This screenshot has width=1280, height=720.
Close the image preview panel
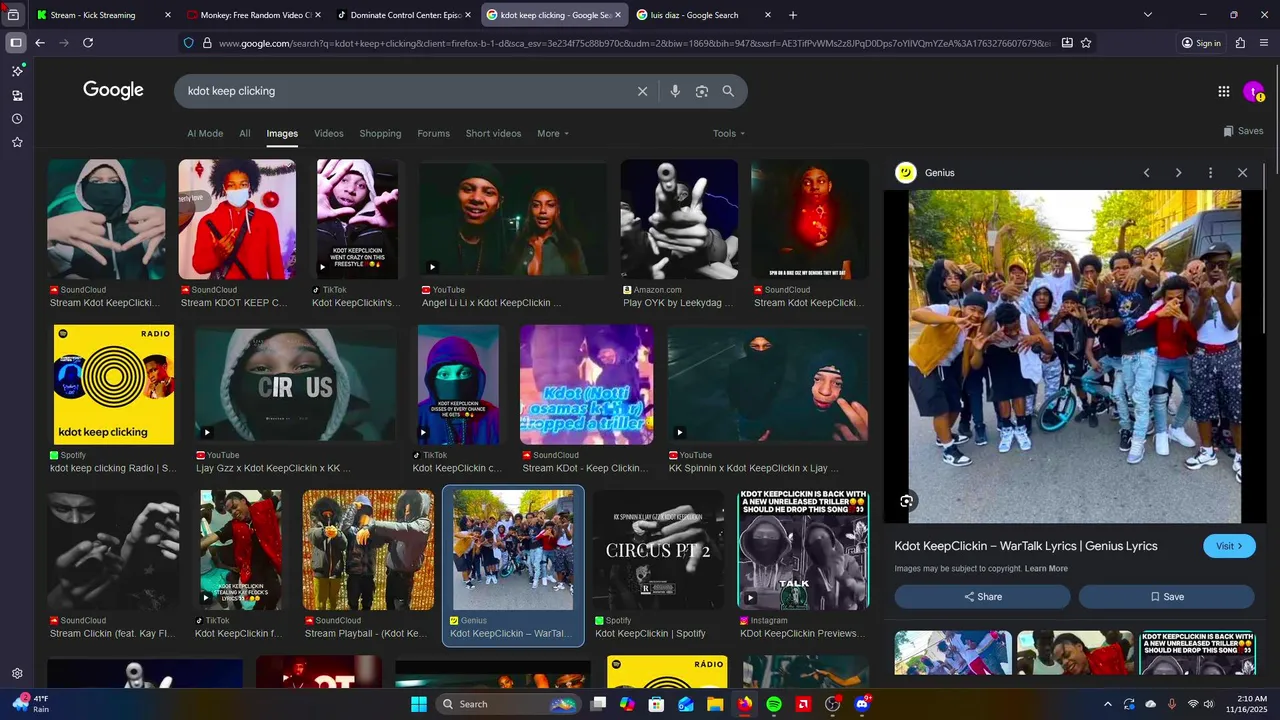[1243, 173]
